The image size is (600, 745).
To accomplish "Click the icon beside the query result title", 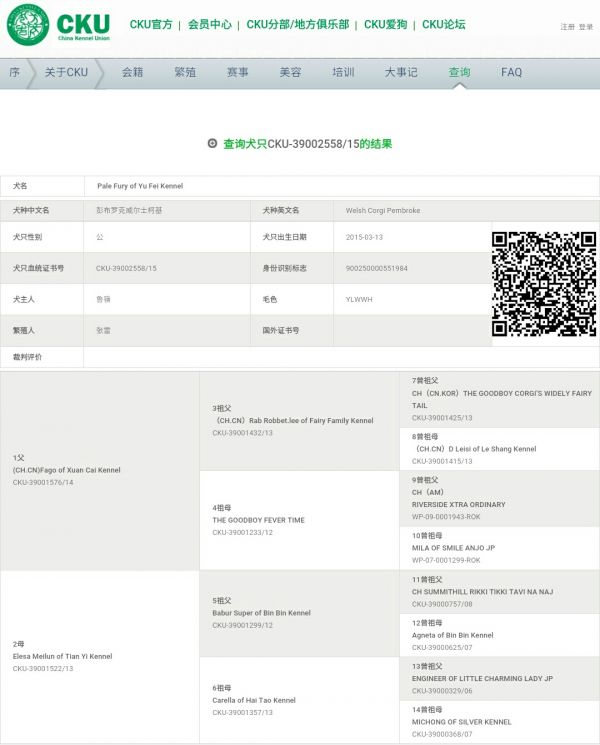I will (212, 143).
